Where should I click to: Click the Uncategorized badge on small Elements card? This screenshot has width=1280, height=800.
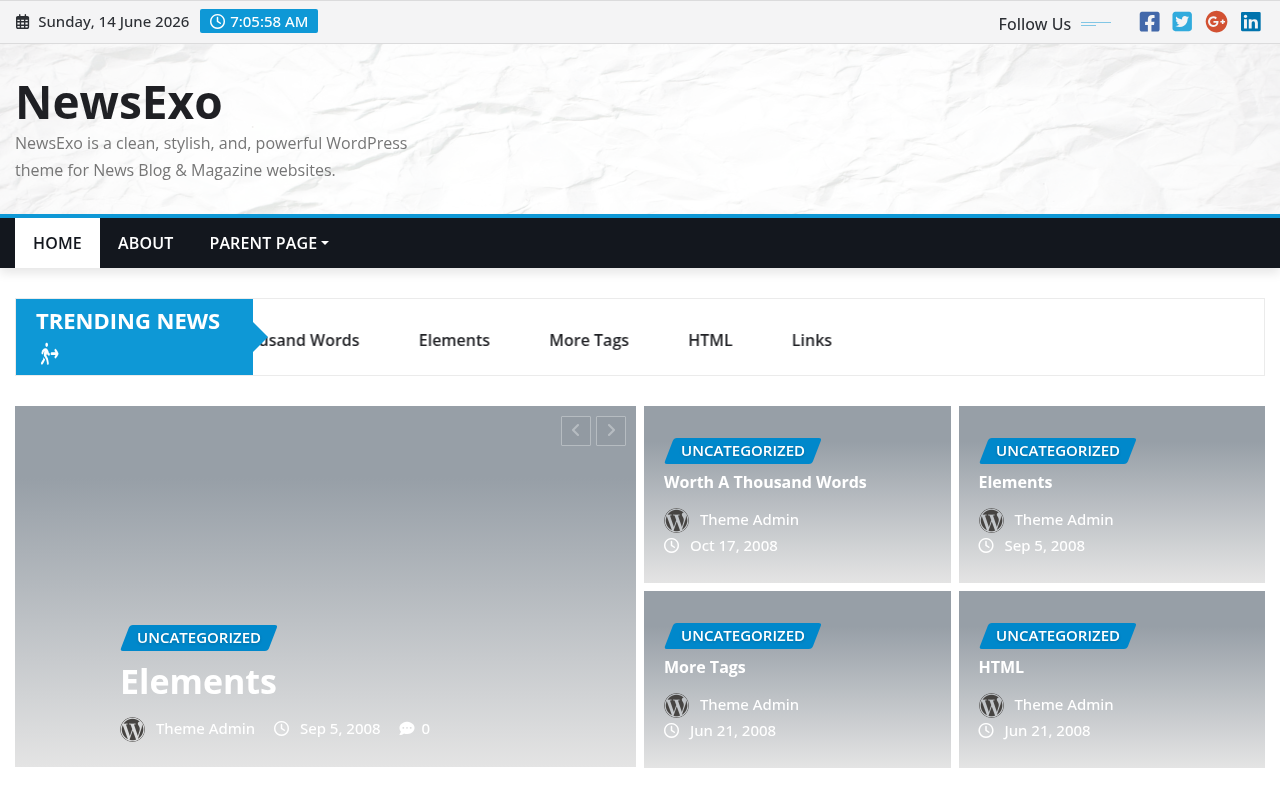[x=1058, y=451]
